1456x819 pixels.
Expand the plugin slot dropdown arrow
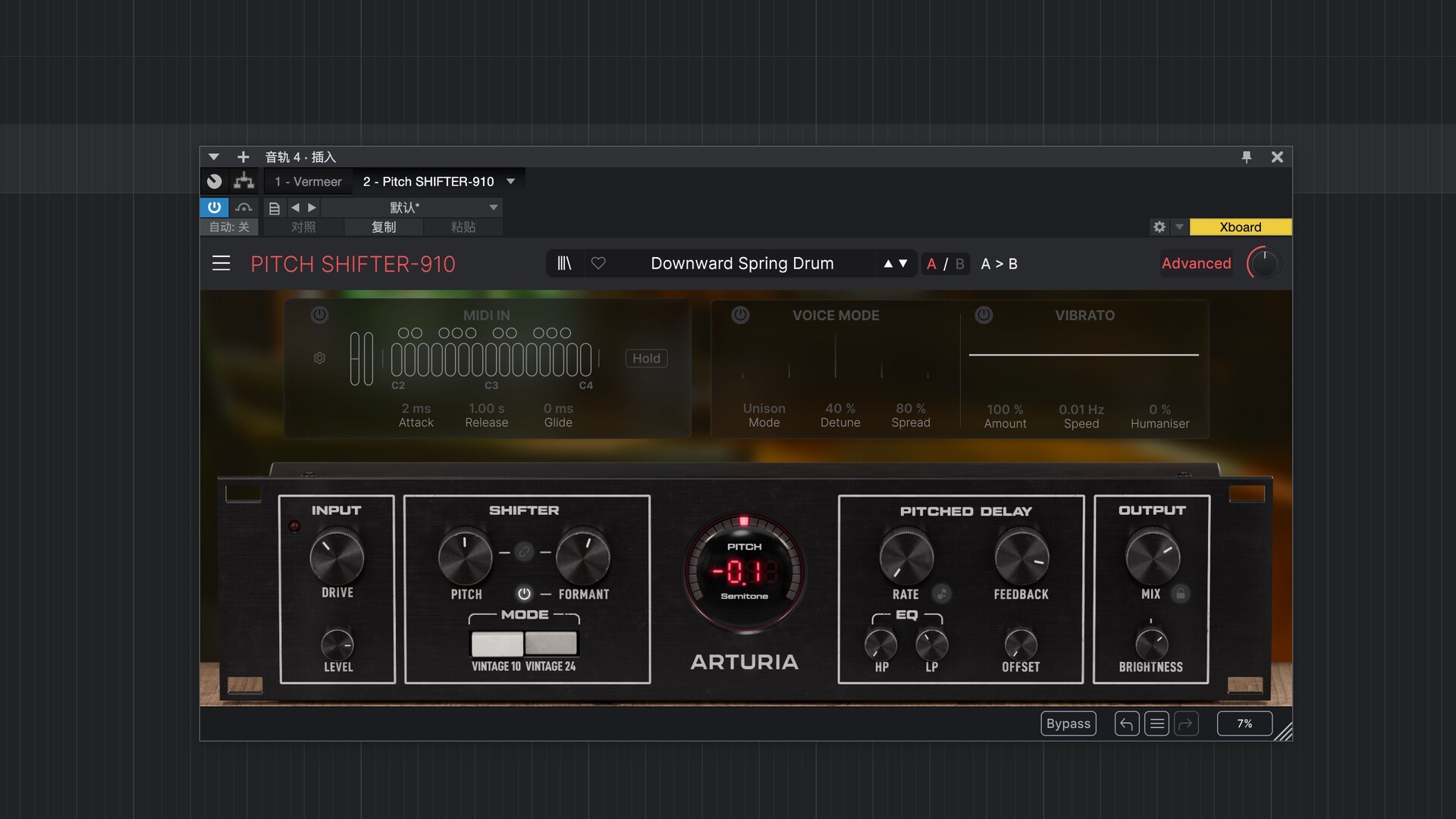[510, 181]
